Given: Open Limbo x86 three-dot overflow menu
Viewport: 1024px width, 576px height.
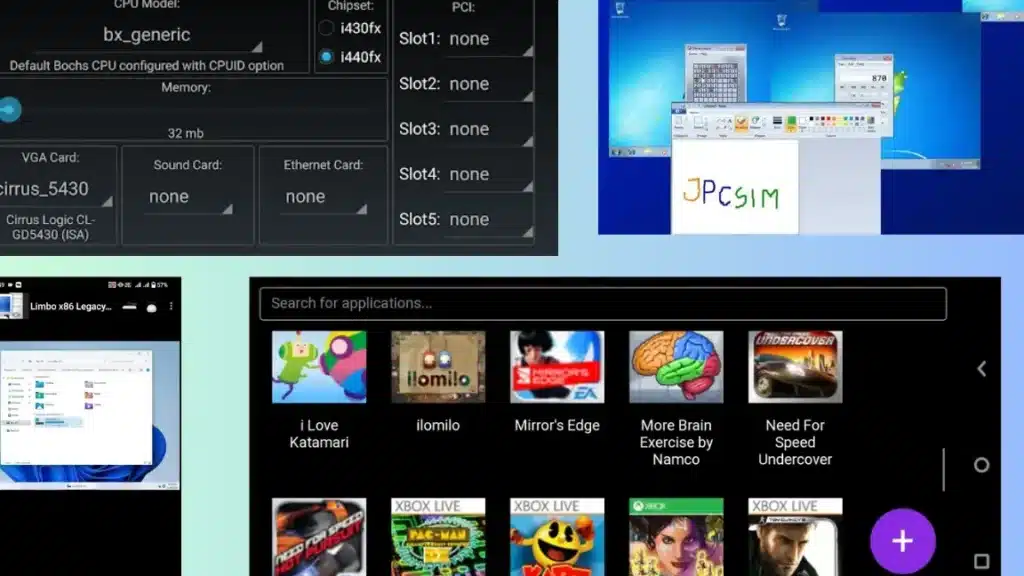Looking at the screenshot, I should pos(171,306).
